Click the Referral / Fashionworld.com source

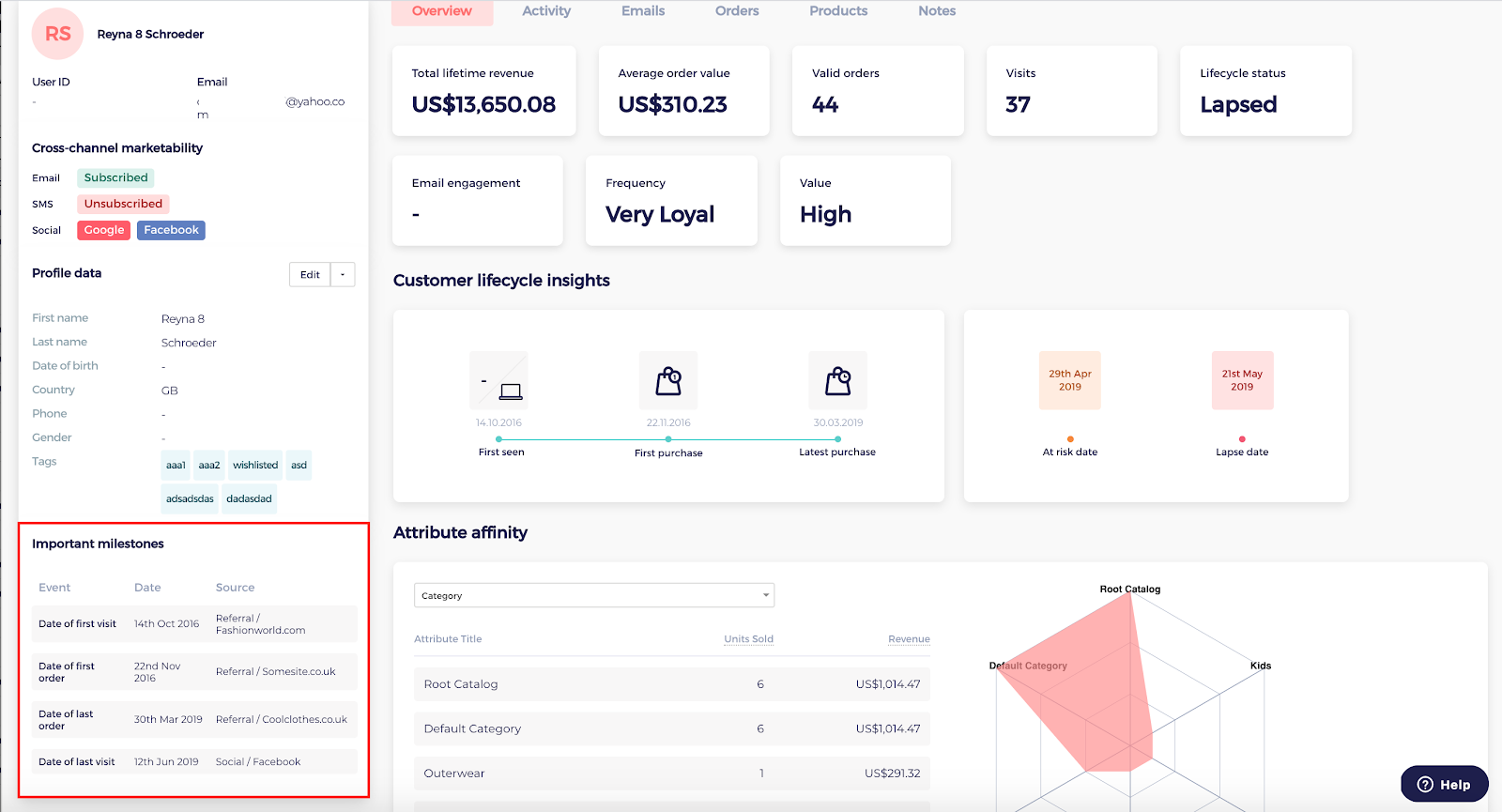[260, 624]
